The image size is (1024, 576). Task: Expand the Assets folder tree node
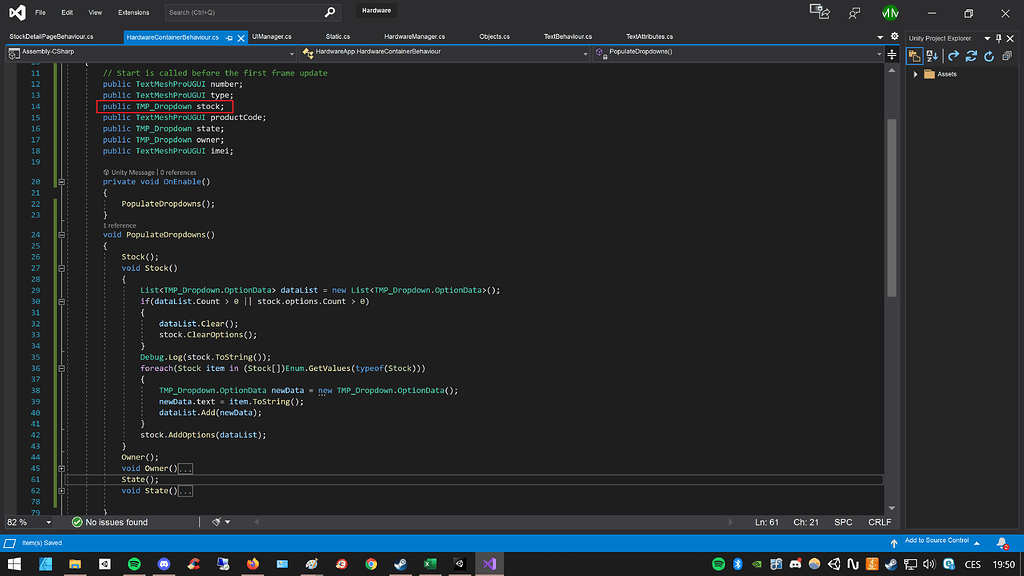tap(915, 74)
